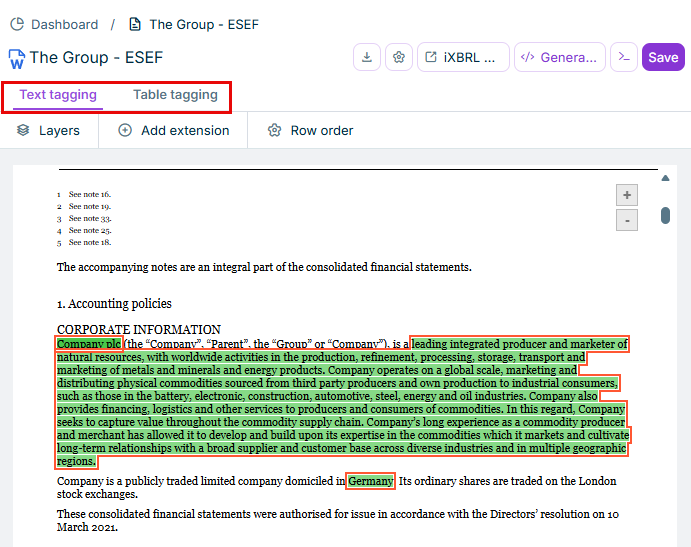Click footnote 'See note 16.'
The width and height of the screenshot is (691, 547).
[90, 194]
